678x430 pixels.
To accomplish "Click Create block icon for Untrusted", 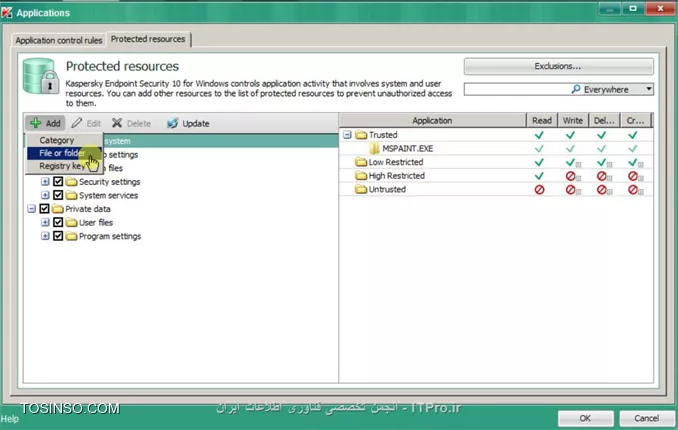I will [x=633, y=189].
